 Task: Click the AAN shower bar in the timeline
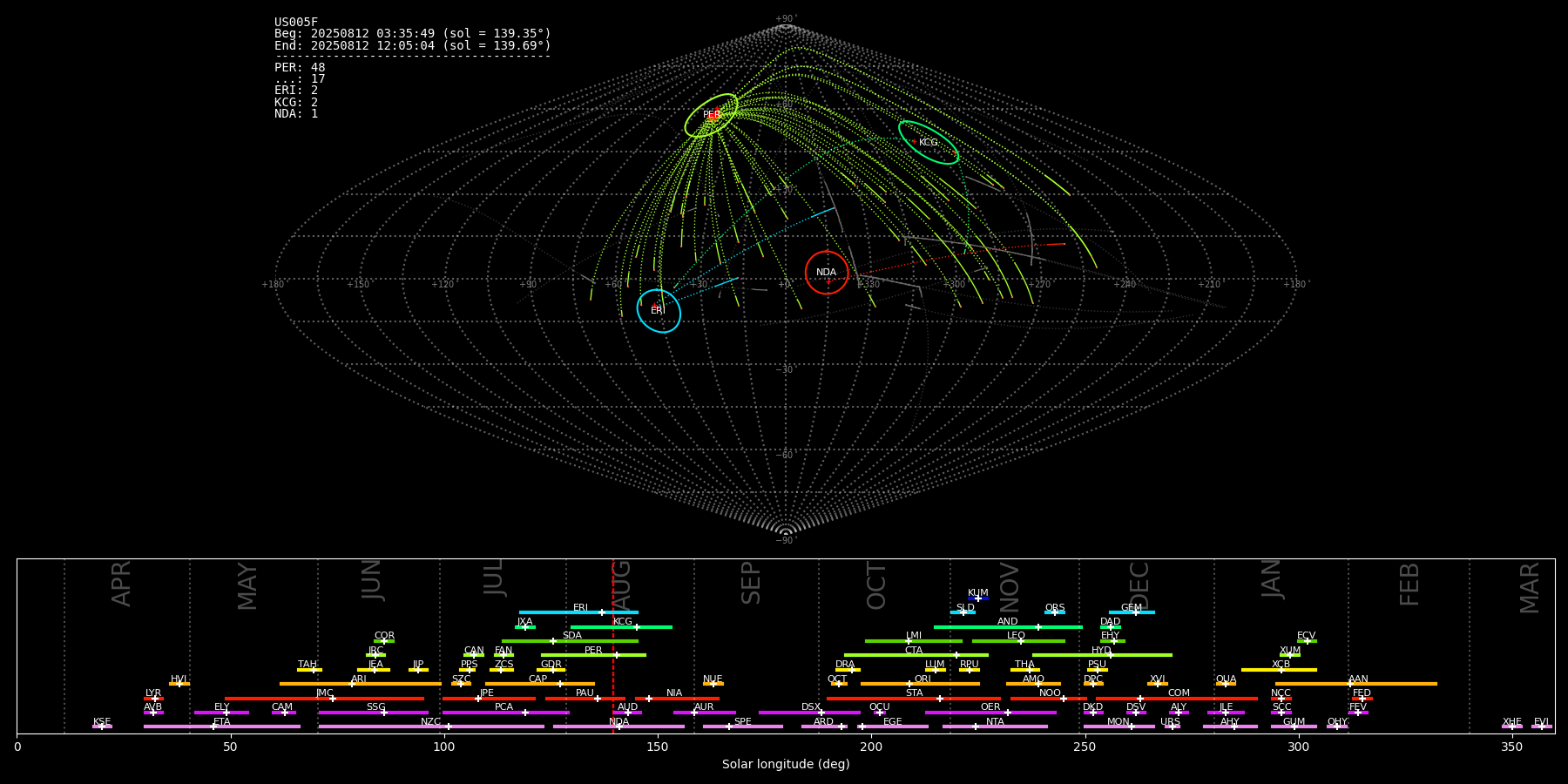click(1356, 684)
